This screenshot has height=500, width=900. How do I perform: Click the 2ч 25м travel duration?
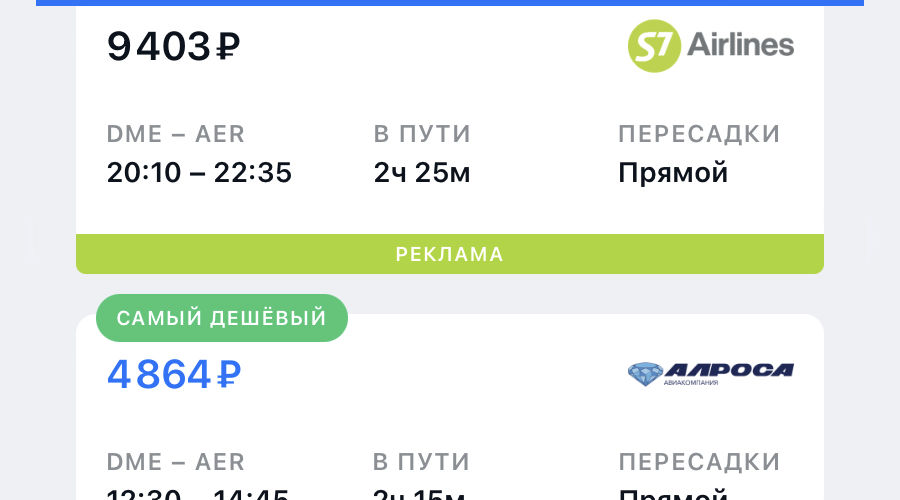[422, 173]
